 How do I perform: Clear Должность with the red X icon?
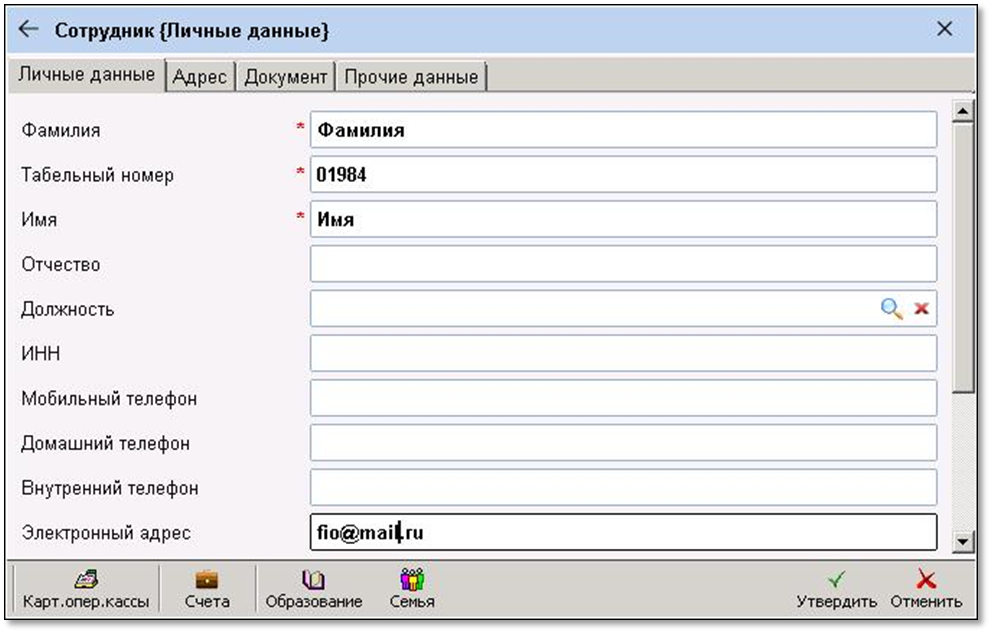[921, 309]
